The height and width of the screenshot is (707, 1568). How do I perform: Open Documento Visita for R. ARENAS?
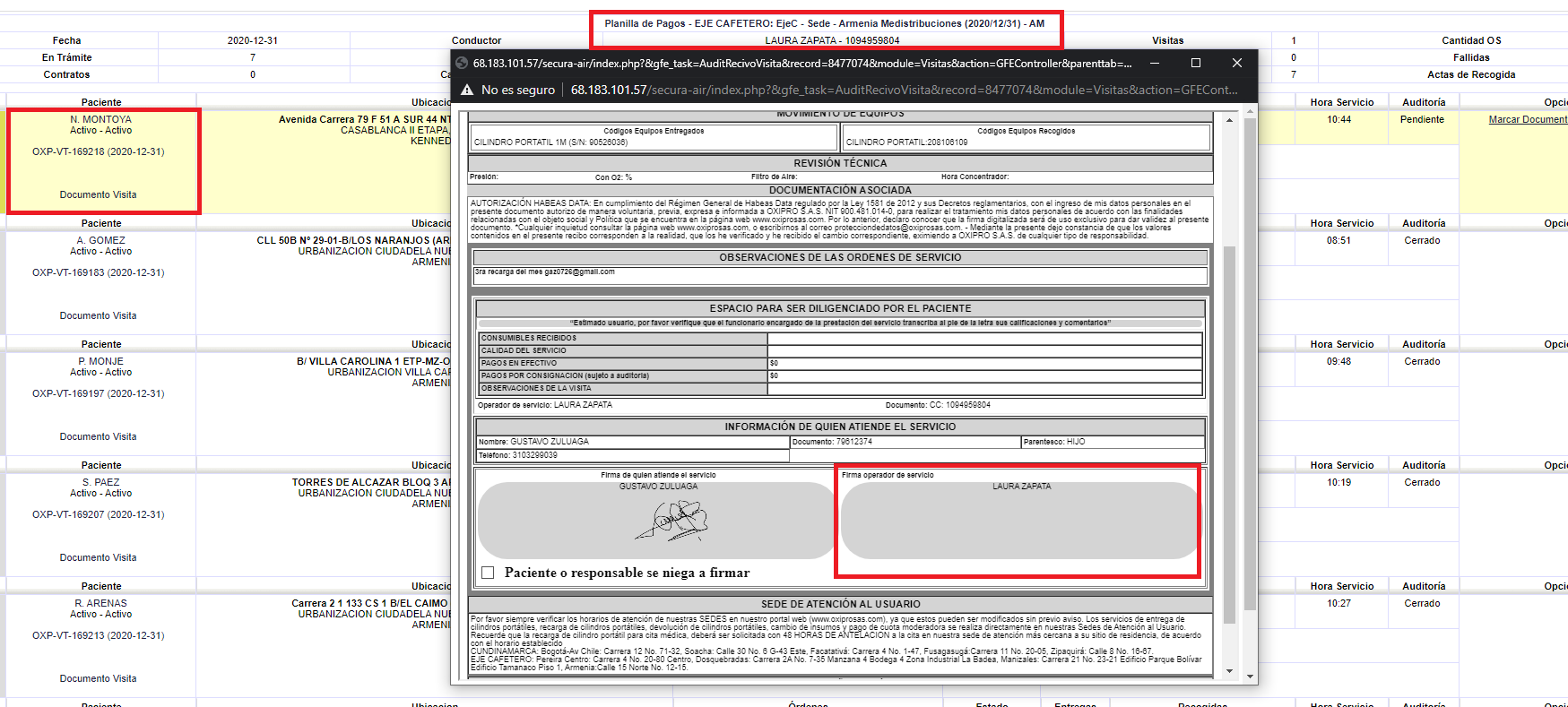[99, 678]
